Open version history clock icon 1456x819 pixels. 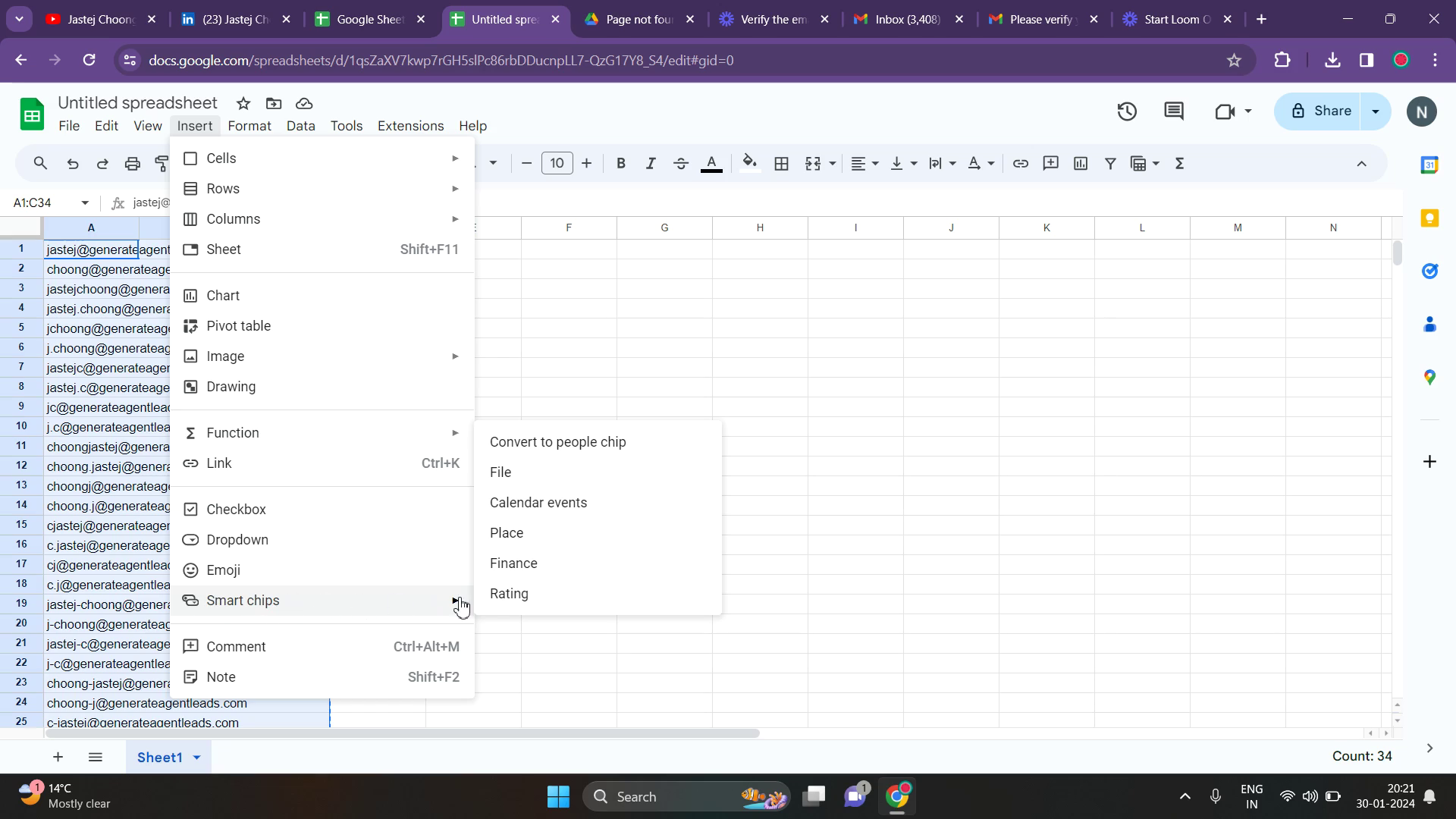click(x=1127, y=111)
